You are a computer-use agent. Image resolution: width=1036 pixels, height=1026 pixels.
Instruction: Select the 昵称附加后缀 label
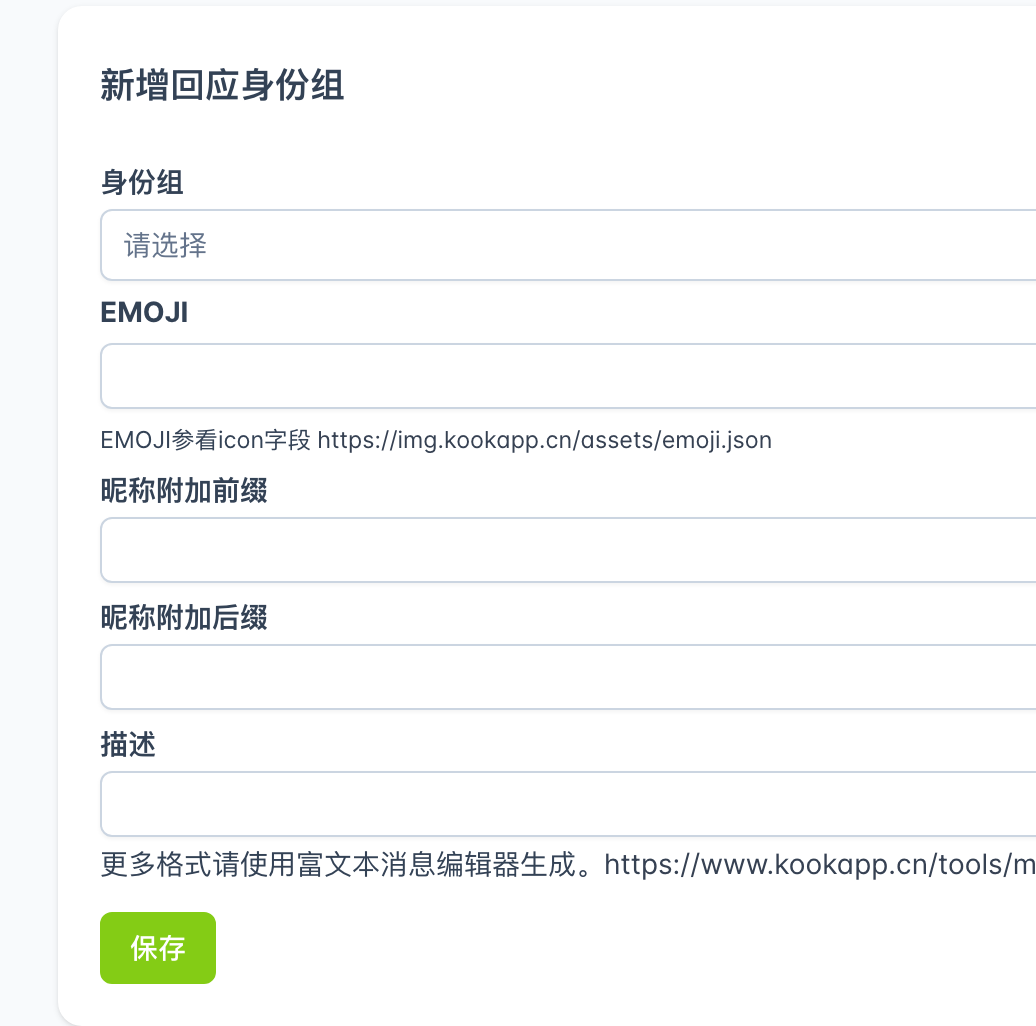184,618
